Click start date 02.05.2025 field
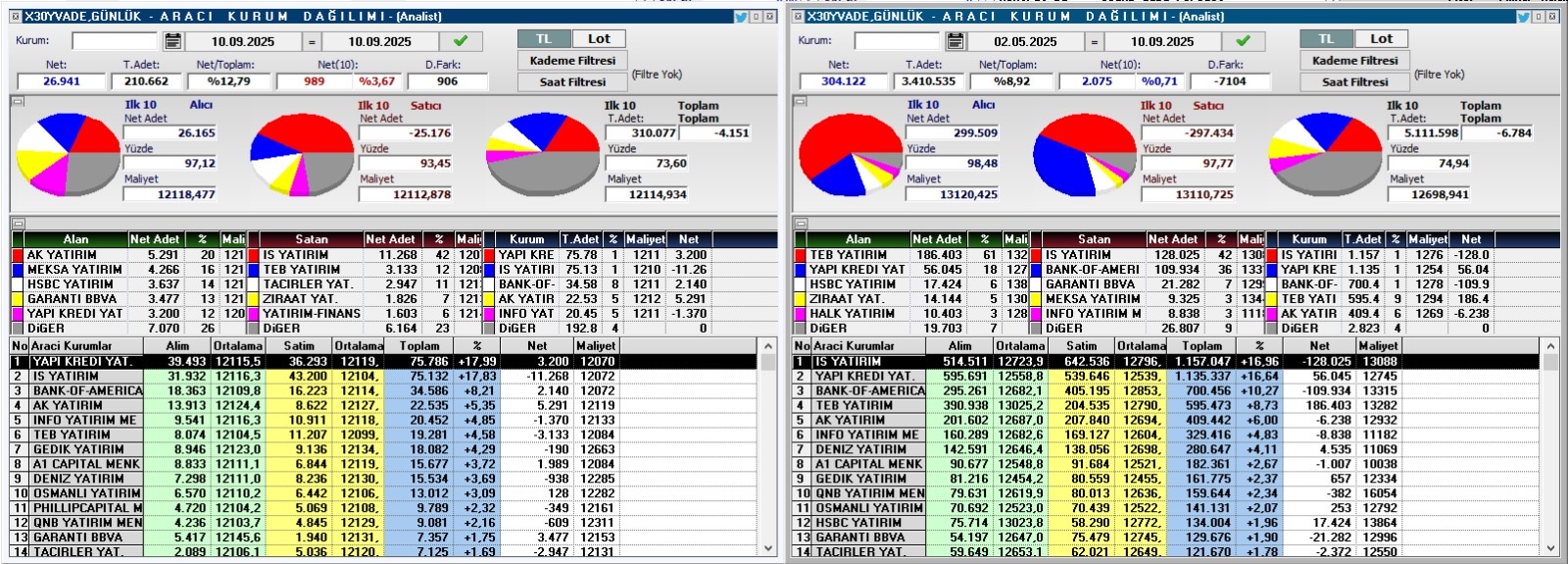This screenshot has width=1568, height=564. pos(1025,41)
